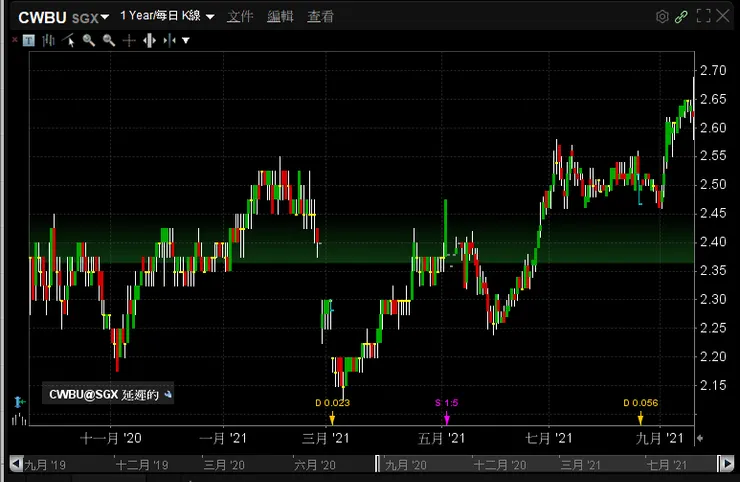Click 七月 '21 on the timeline scrollbar

point(667,465)
